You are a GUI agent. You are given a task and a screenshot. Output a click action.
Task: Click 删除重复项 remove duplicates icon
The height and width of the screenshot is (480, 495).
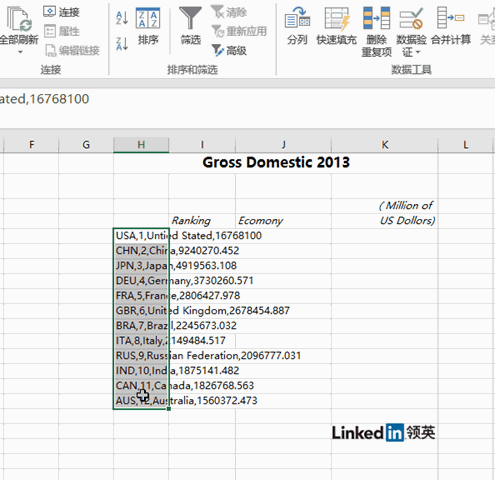[377, 32]
